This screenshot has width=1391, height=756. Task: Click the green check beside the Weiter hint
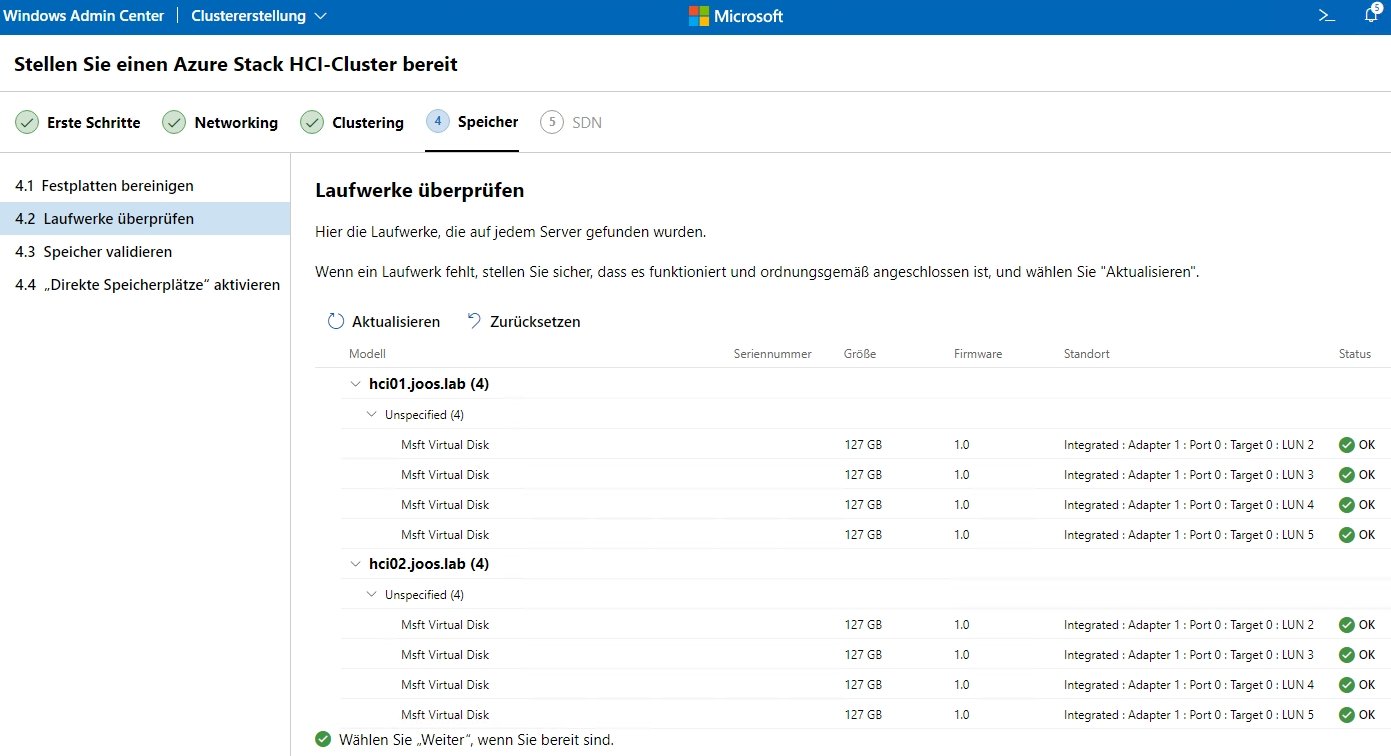323,738
